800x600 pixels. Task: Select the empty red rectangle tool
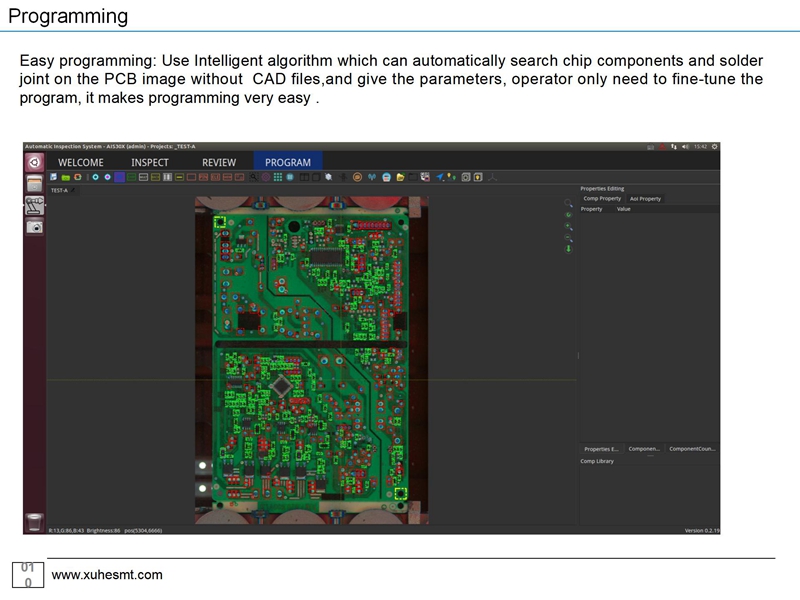[191, 177]
